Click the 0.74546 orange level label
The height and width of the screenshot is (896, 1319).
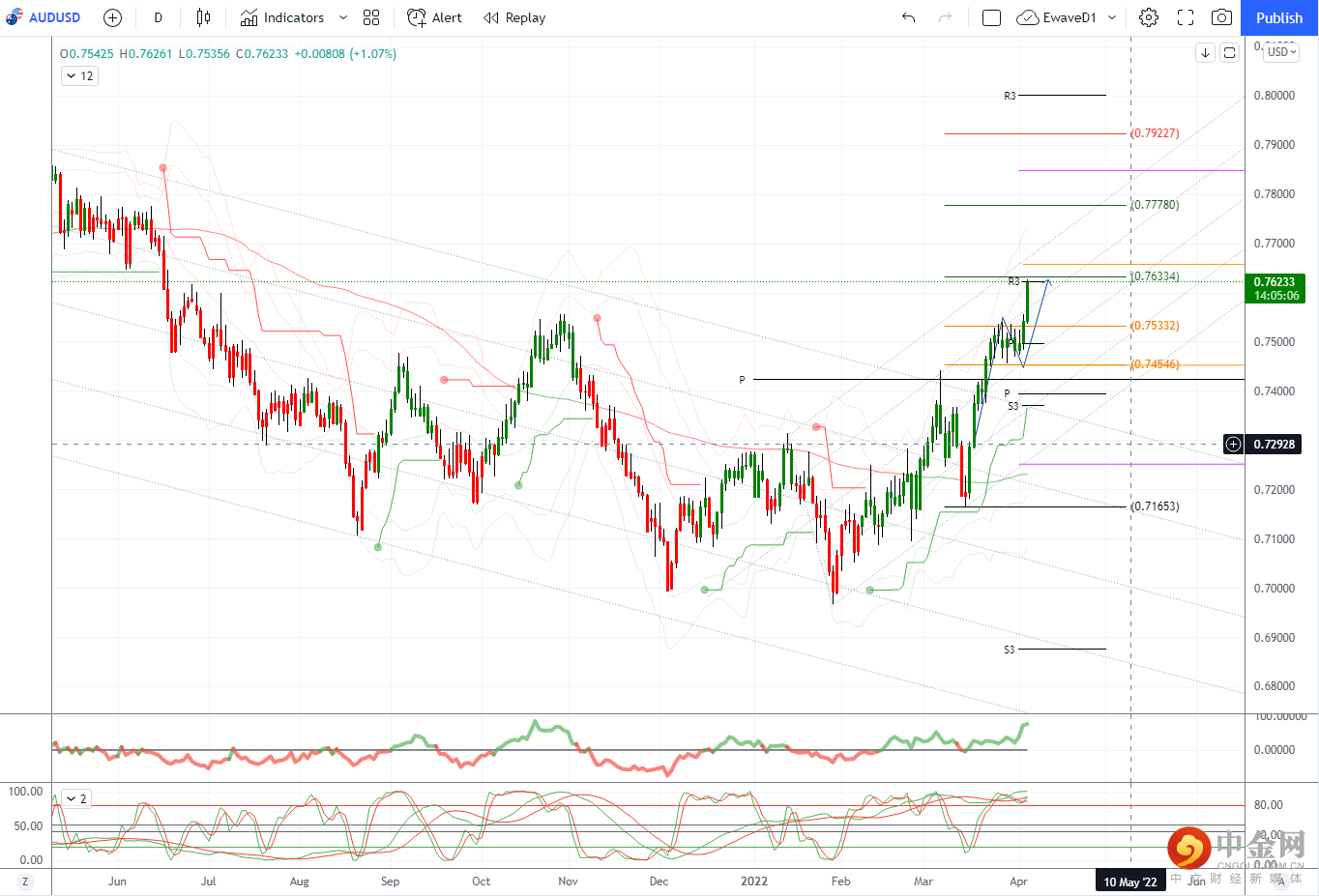1156,364
